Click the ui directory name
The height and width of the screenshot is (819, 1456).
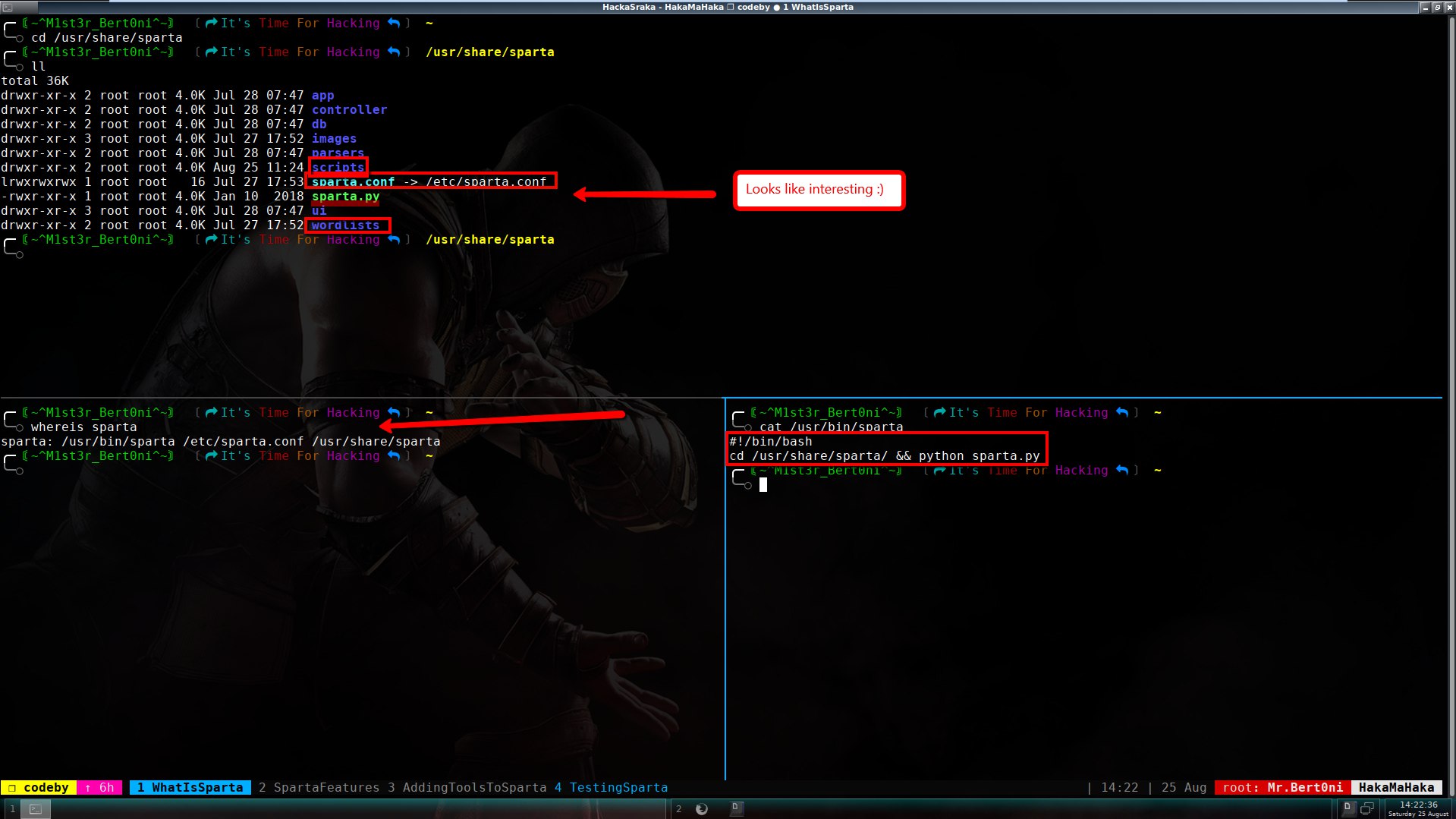[319, 211]
